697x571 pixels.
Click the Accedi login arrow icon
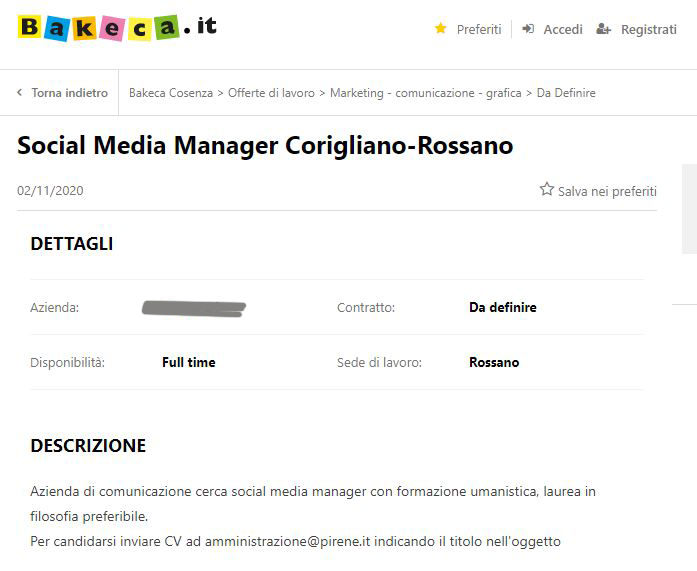tap(528, 29)
